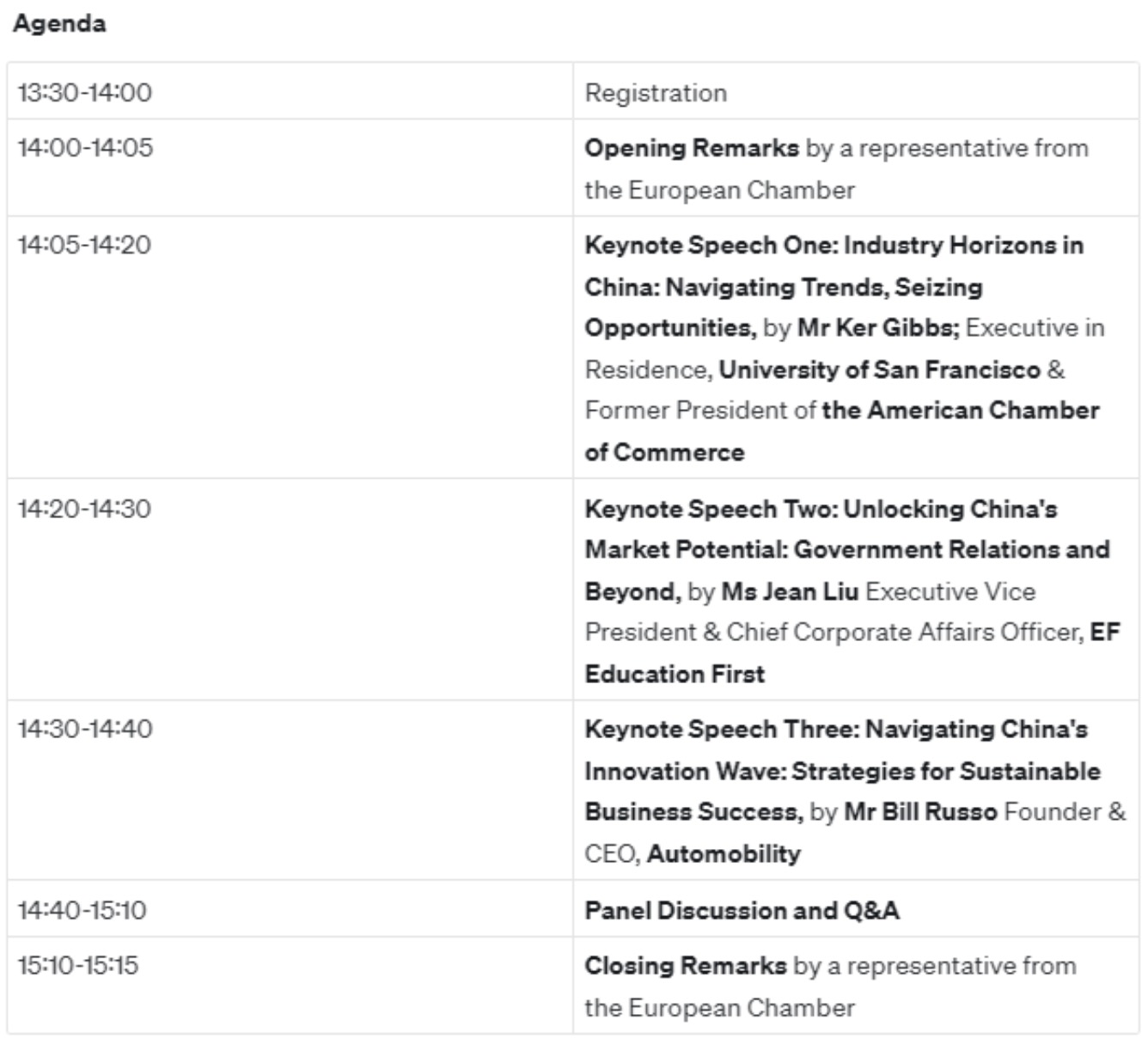The image size is (1148, 1045).
Task: Click the Agenda heading
Action: 59,23
